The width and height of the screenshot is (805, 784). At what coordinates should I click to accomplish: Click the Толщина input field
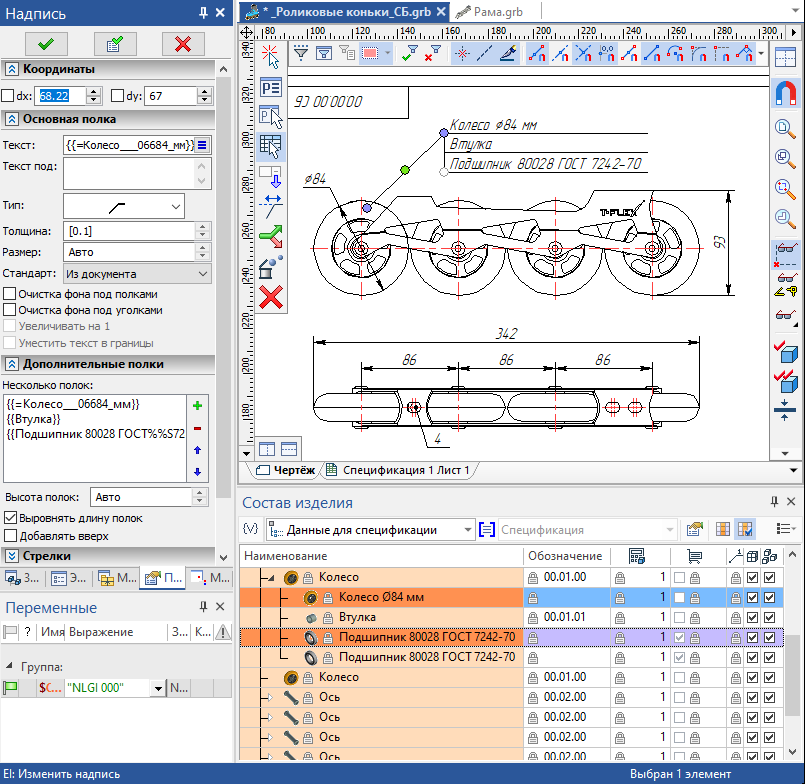[127, 231]
